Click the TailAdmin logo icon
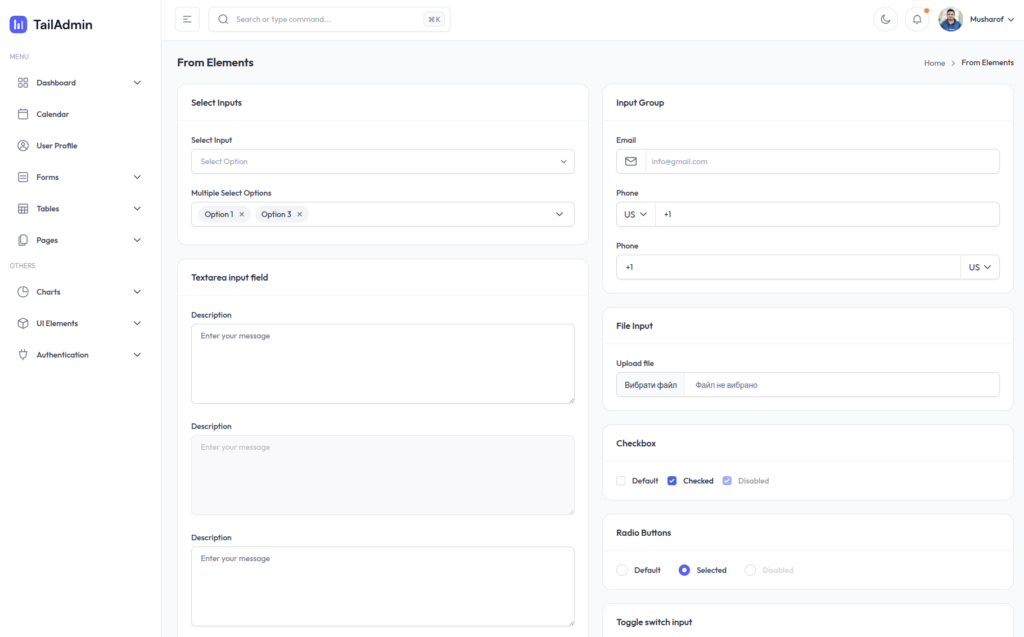Screen dimensions: 1024x637 18,24
